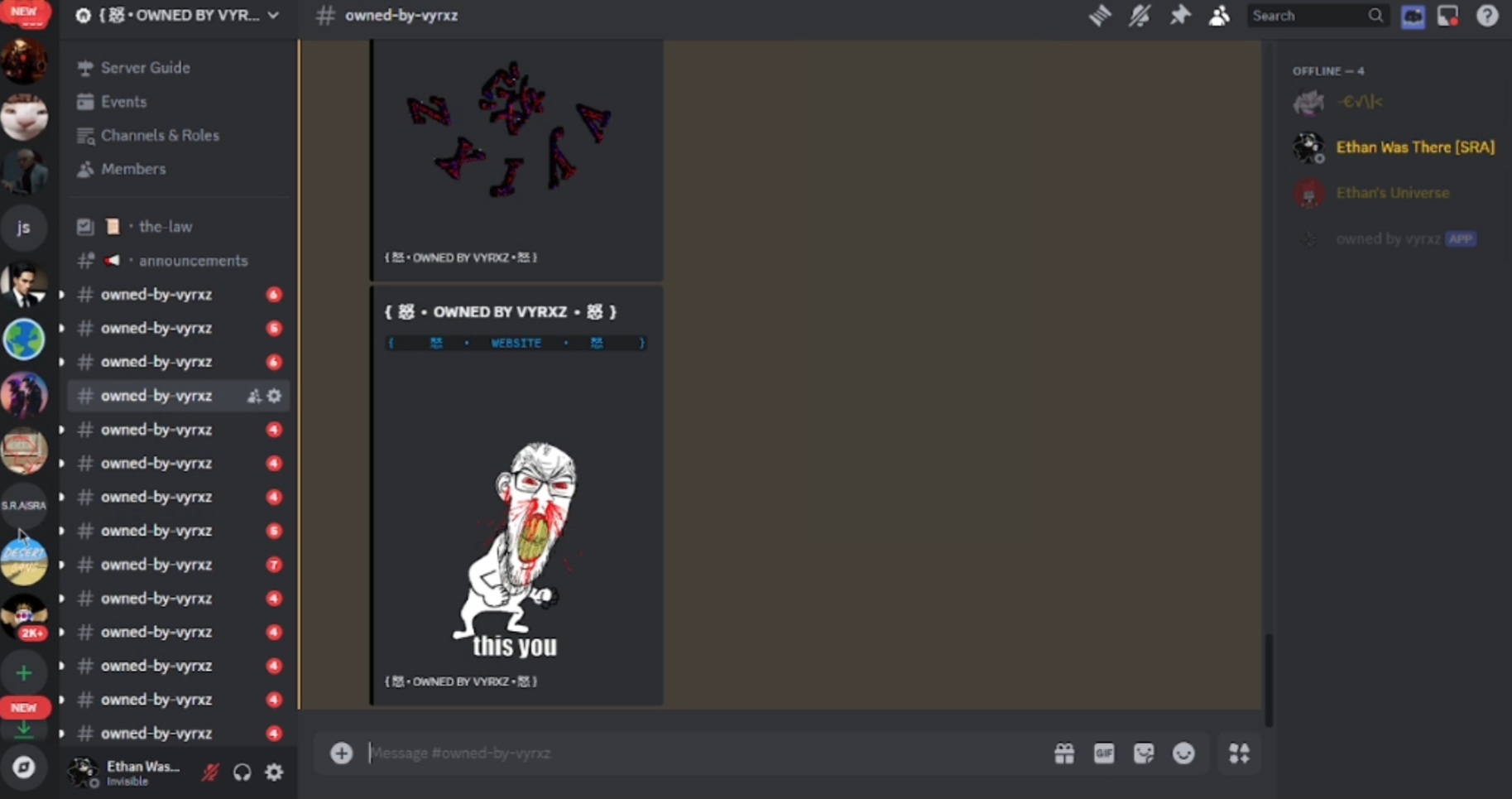Open Channels & Roles

click(x=160, y=135)
